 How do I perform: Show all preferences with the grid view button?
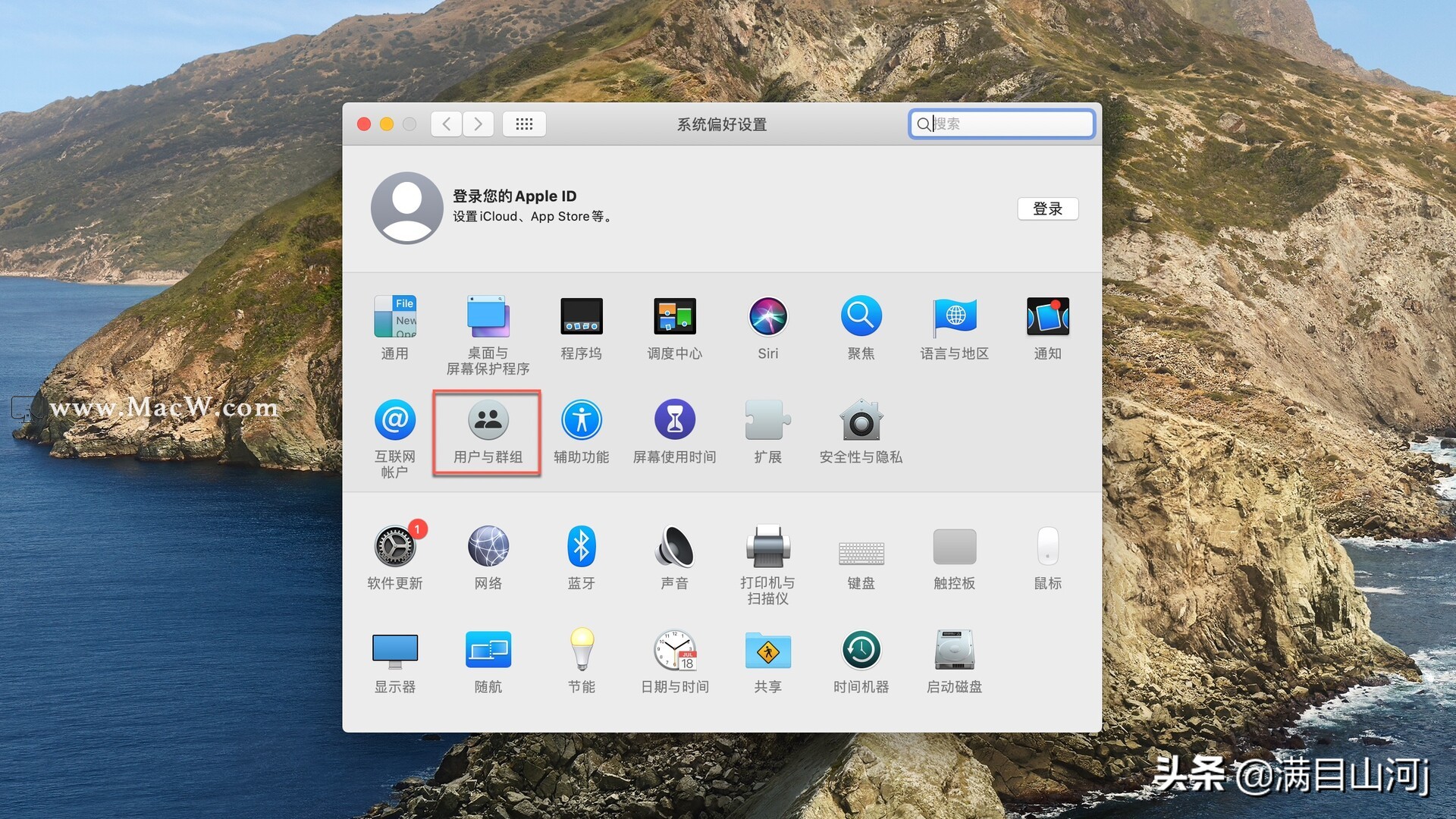524,124
